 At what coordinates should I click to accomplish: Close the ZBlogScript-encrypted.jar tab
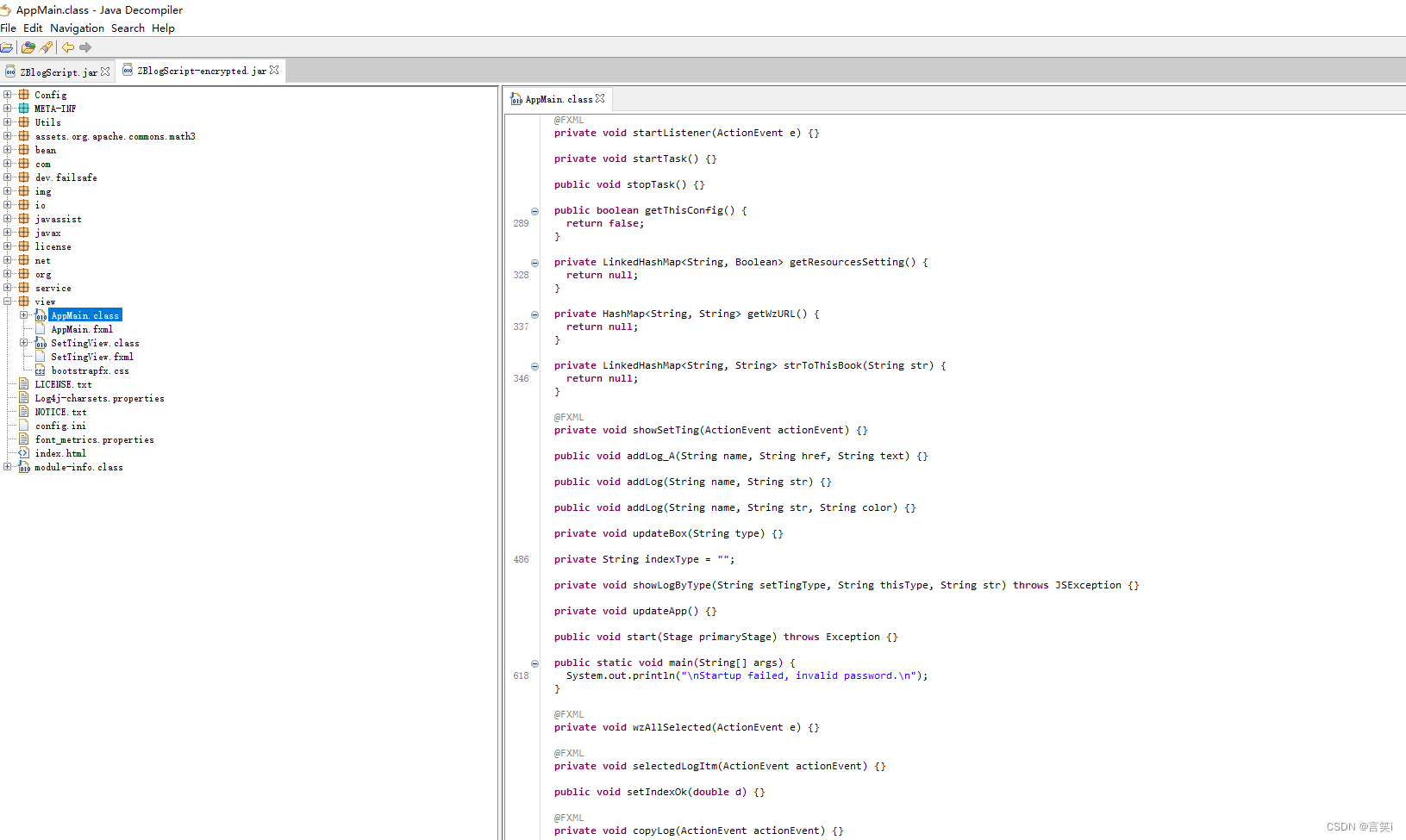[x=274, y=70]
